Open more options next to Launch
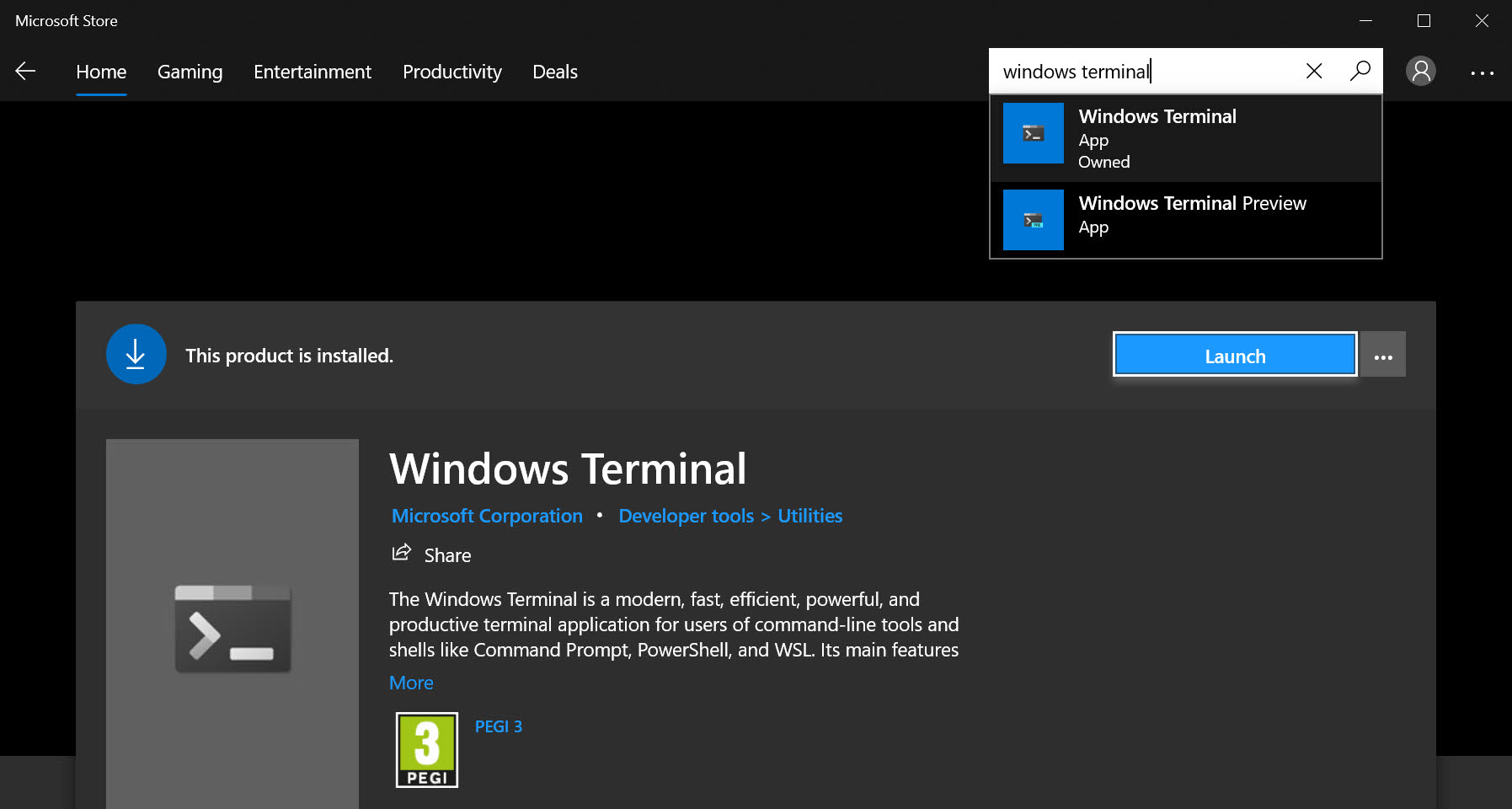Screen dimensions: 1512x809 click(x=1383, y=355)
